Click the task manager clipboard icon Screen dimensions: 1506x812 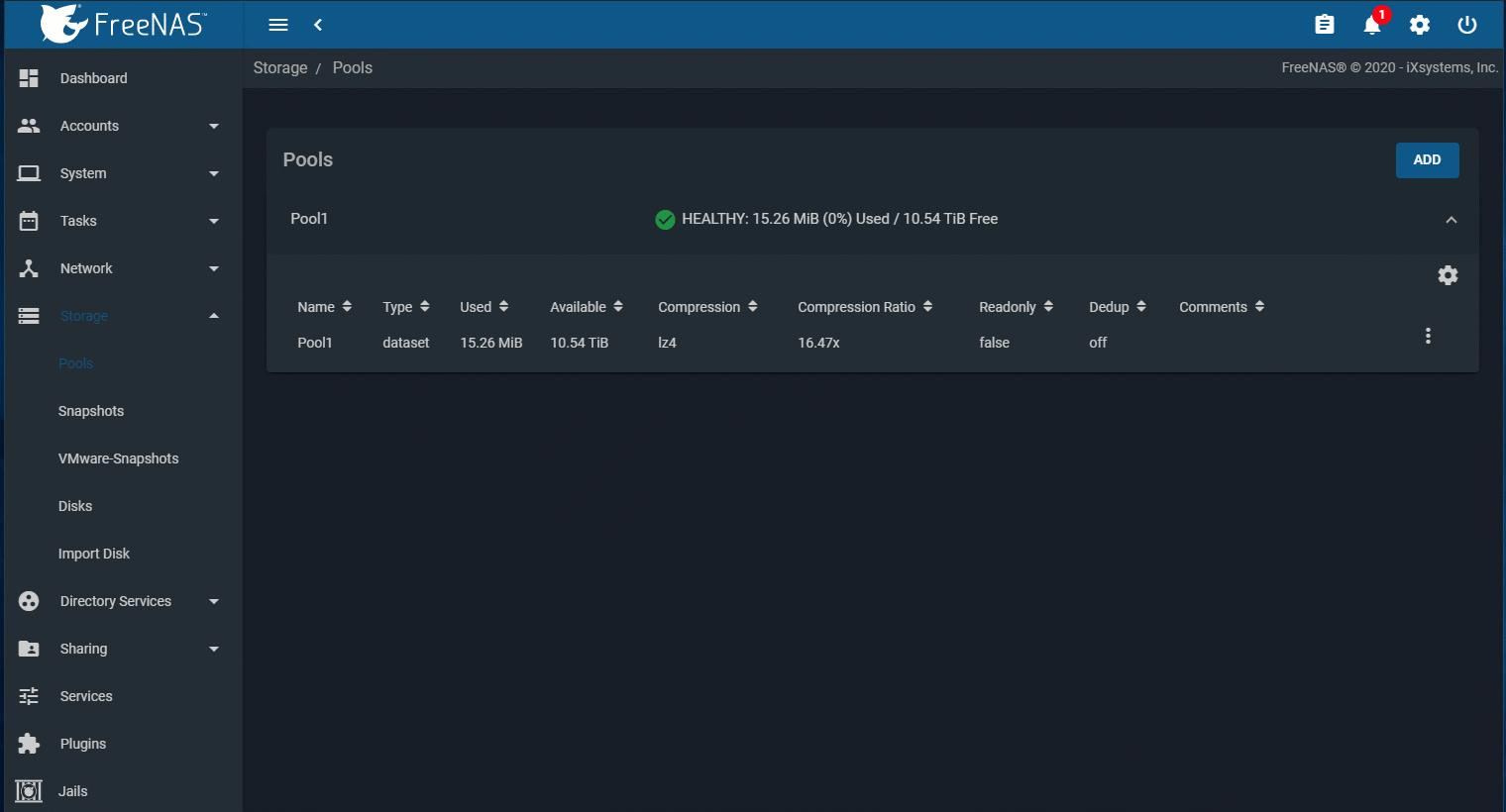1324,25
